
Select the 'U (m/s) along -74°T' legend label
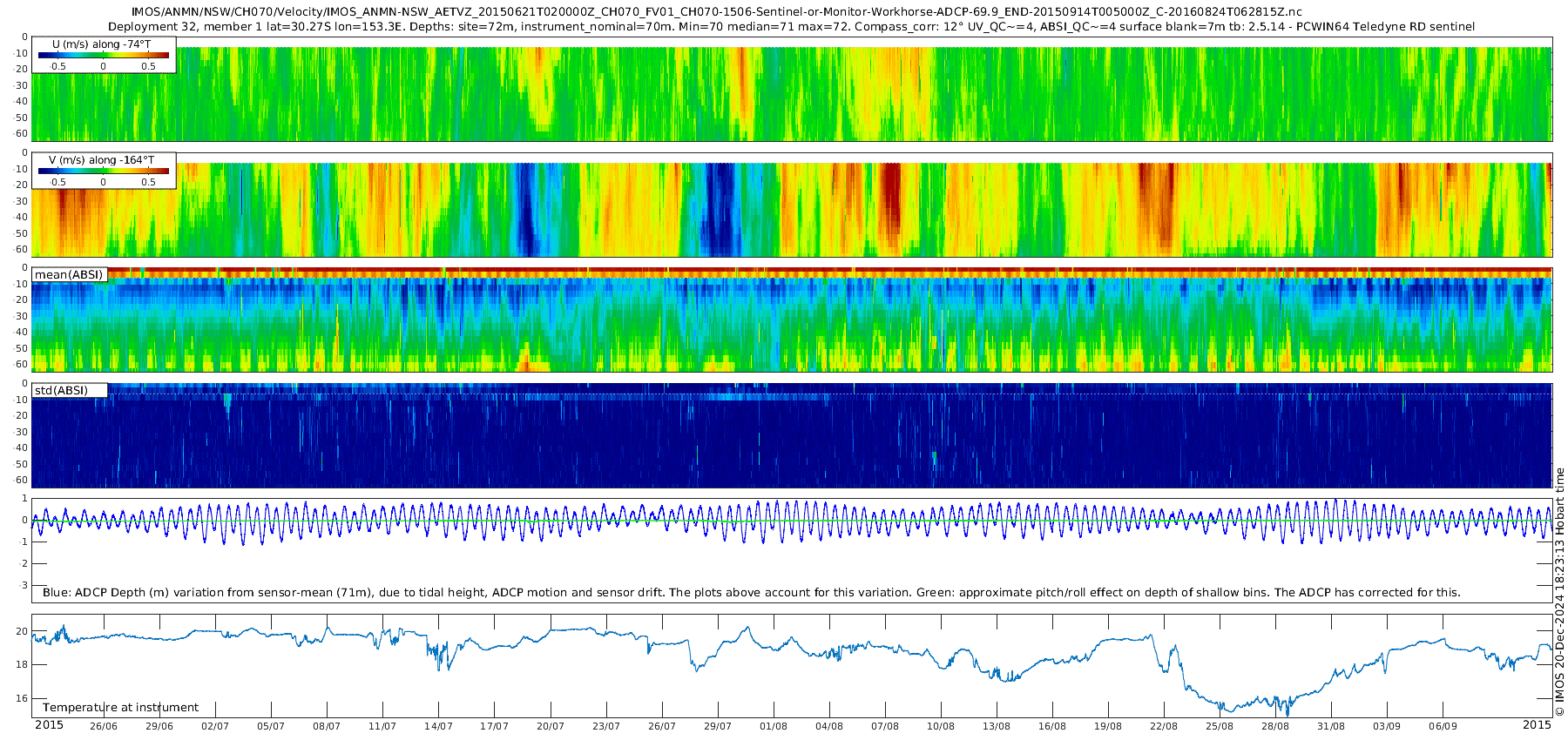click(x=102, y=44)
